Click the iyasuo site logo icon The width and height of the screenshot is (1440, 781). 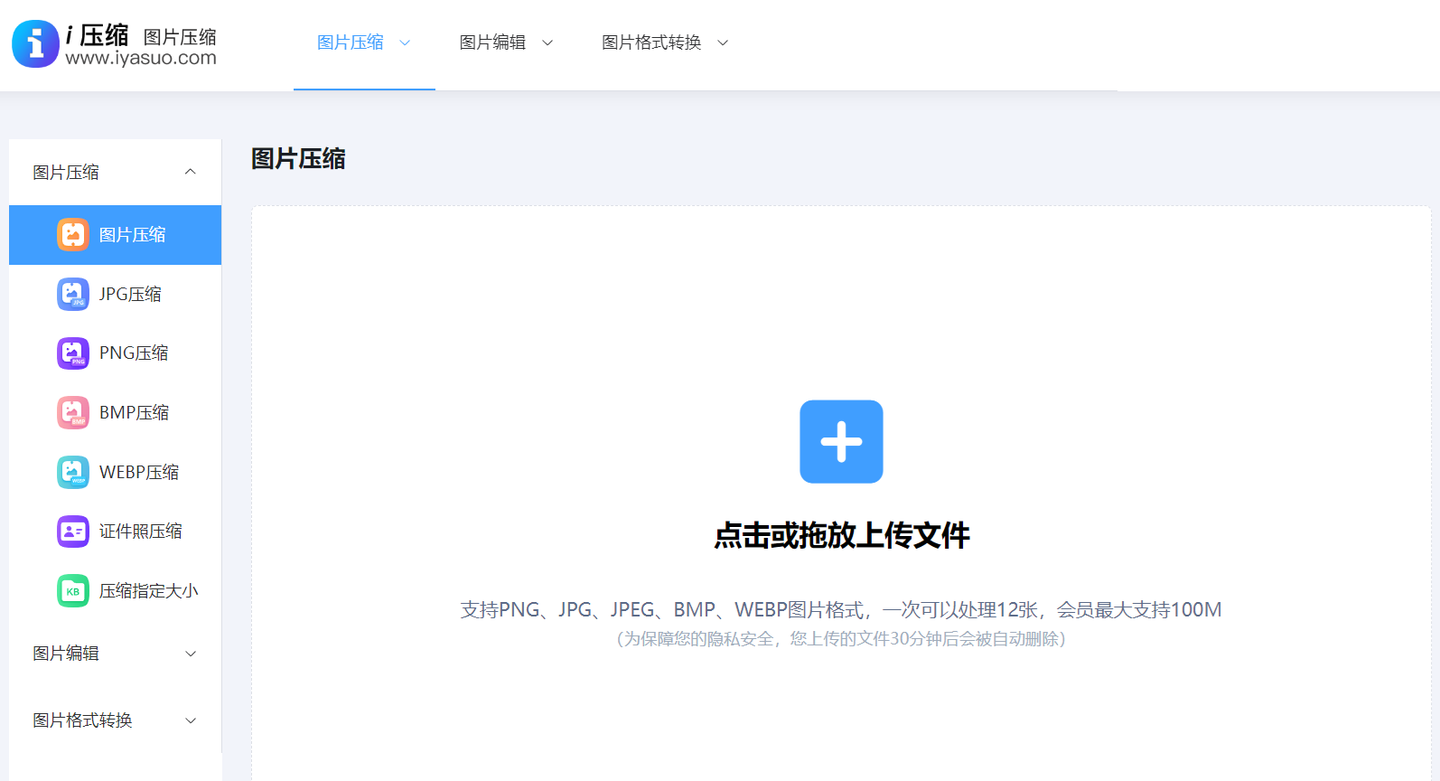[34, 44]
